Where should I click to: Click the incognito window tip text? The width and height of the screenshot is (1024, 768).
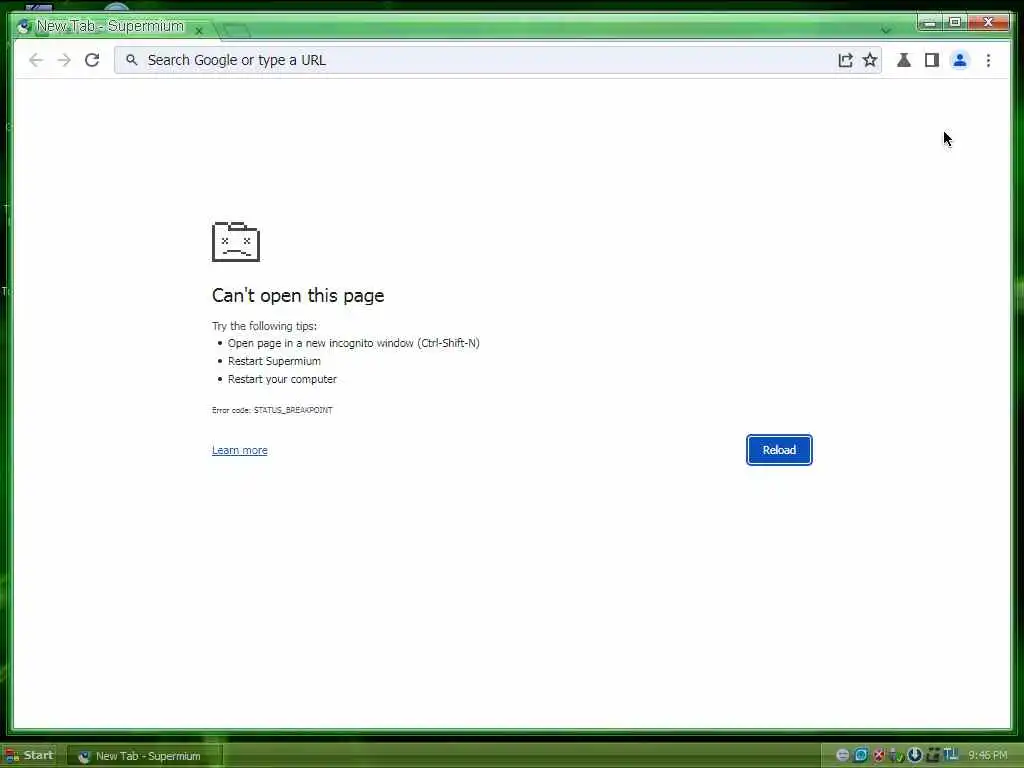pyautogui.click(x=353, y=344)
